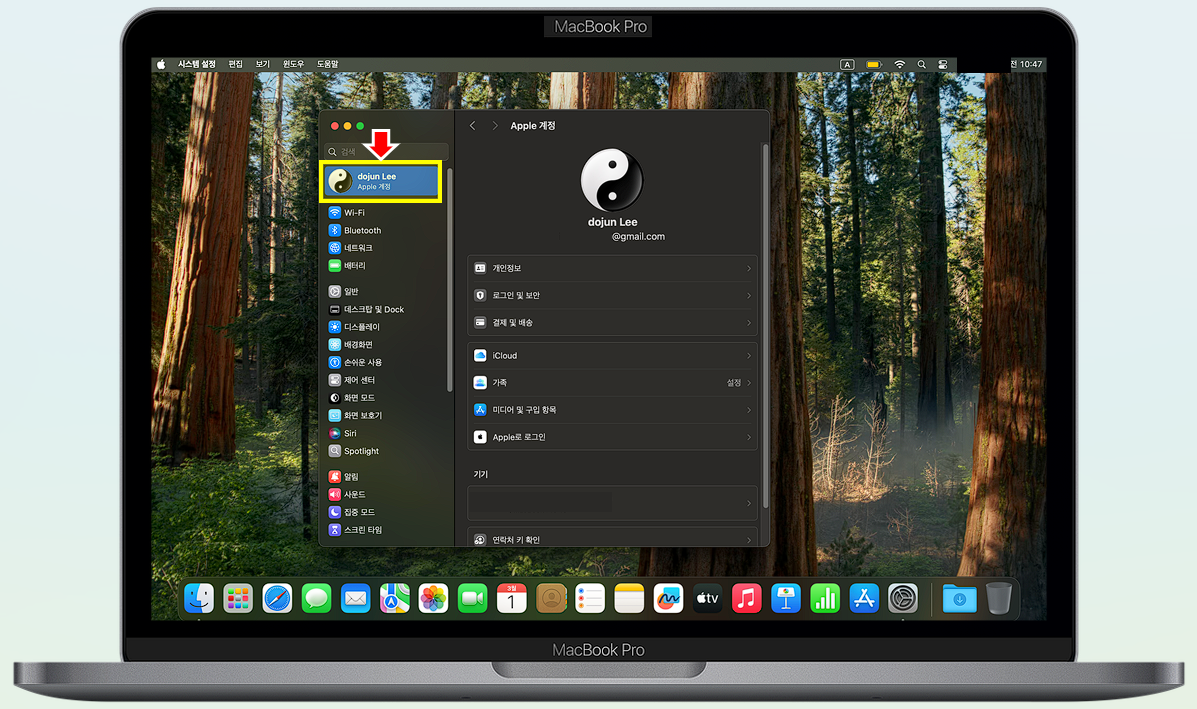Open the 편집 menu

coord(235,64)
